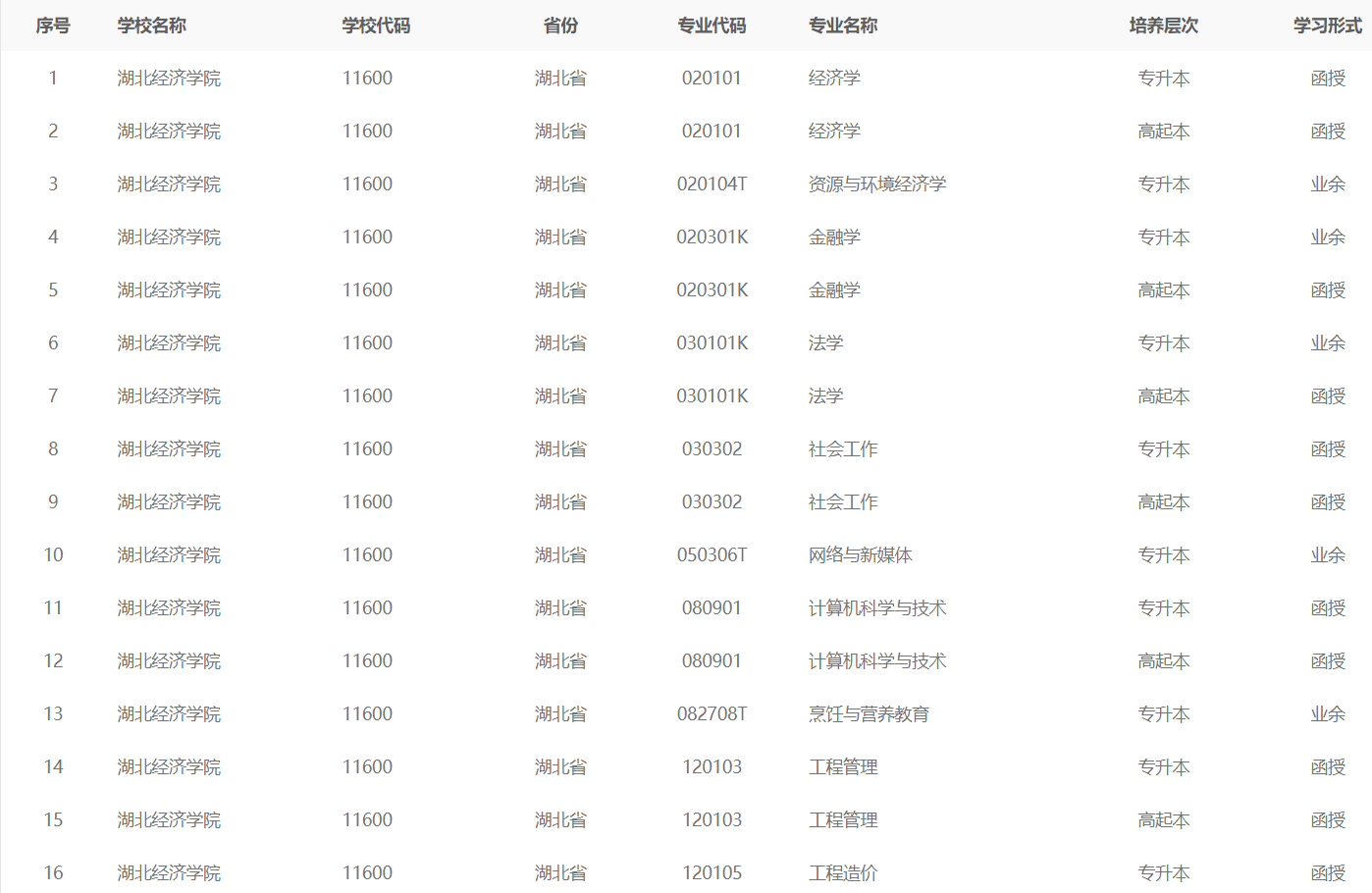Screen dimensions: 1372x893
Task: Click serial number 11
Action: tap(53, 608)
